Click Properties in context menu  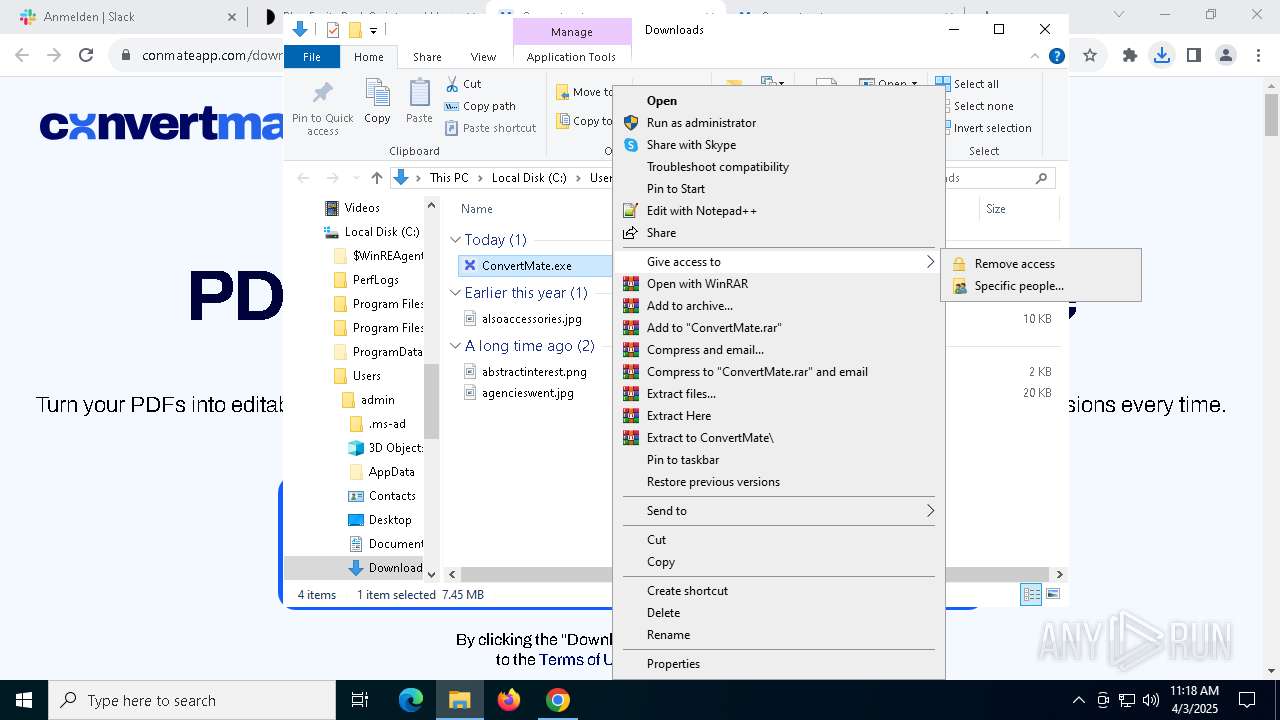[x=779, y=664]
